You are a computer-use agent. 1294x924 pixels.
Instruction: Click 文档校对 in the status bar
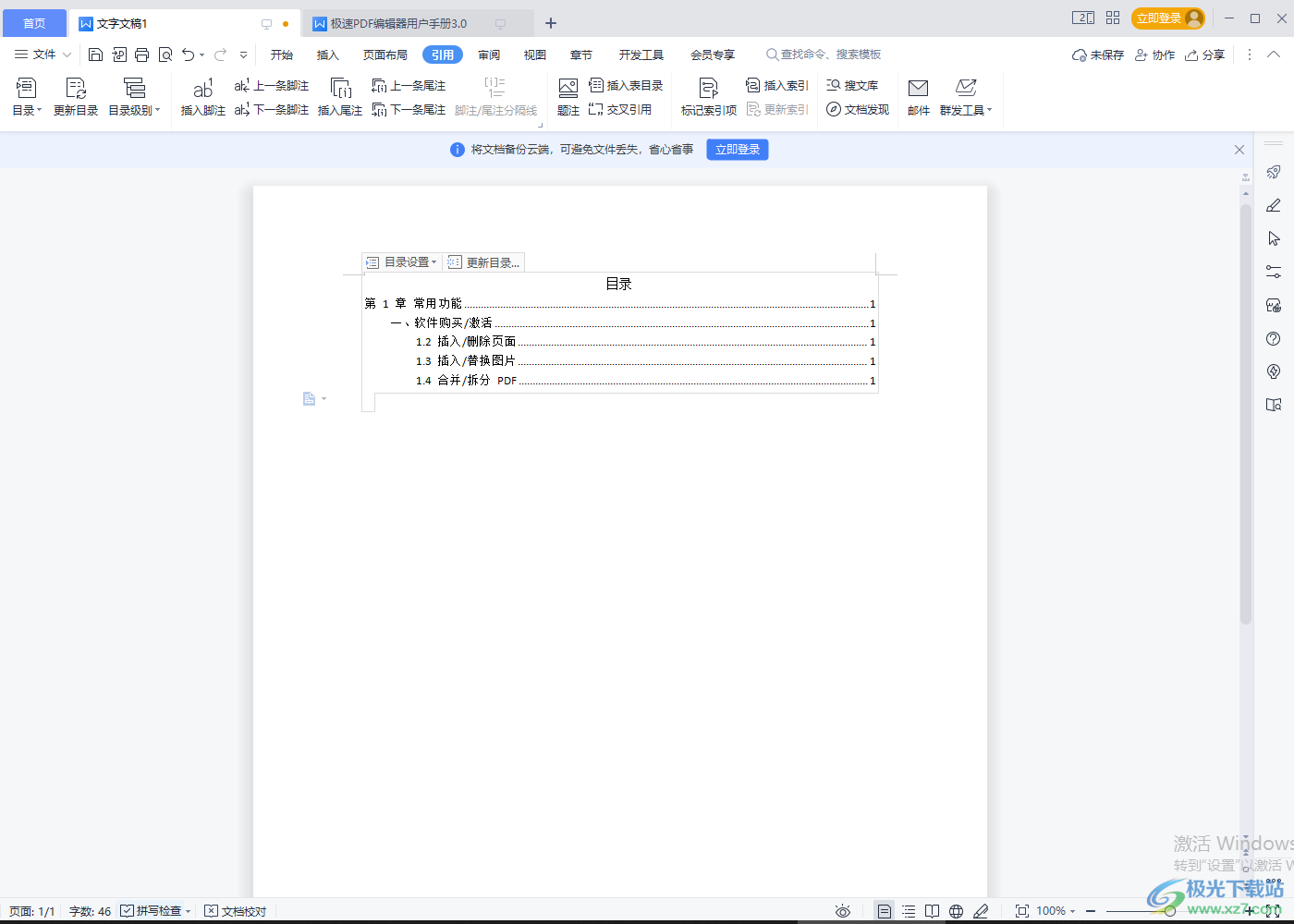236,911
